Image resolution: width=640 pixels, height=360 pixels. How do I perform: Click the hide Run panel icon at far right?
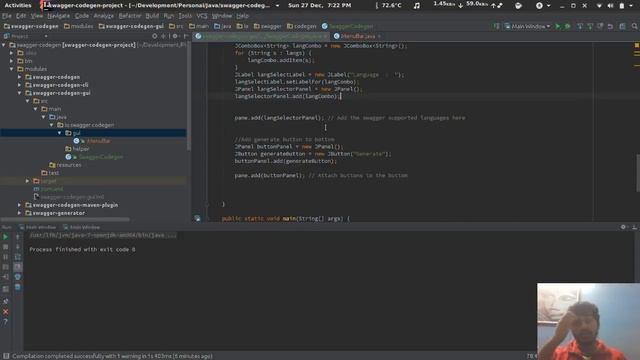point(634,227)
